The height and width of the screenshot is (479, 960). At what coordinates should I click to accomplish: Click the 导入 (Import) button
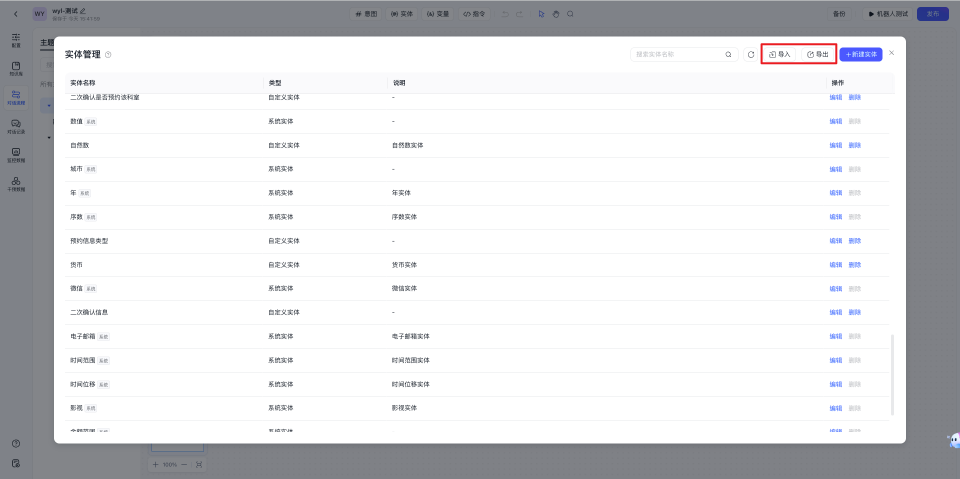779,54
